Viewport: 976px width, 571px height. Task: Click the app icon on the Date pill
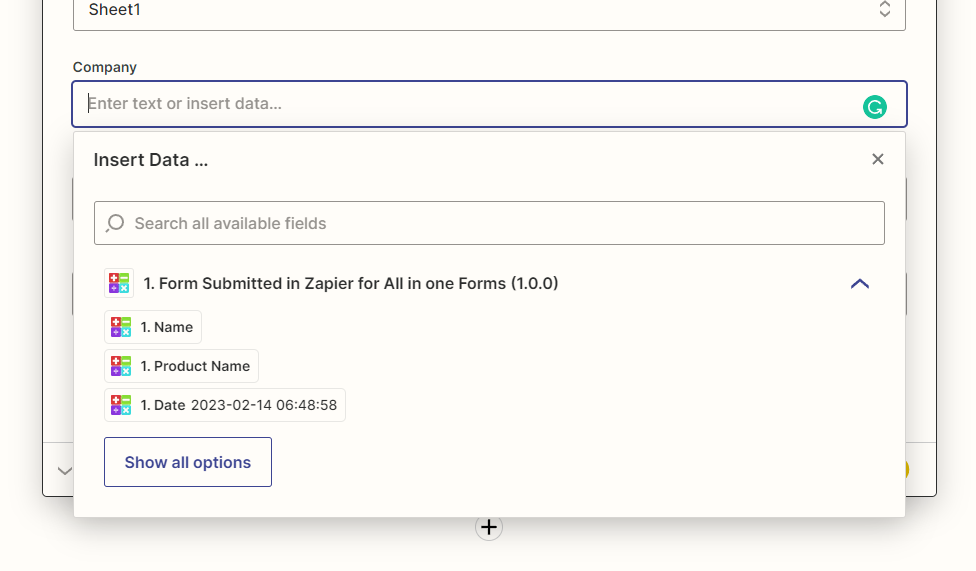point(121,405)
